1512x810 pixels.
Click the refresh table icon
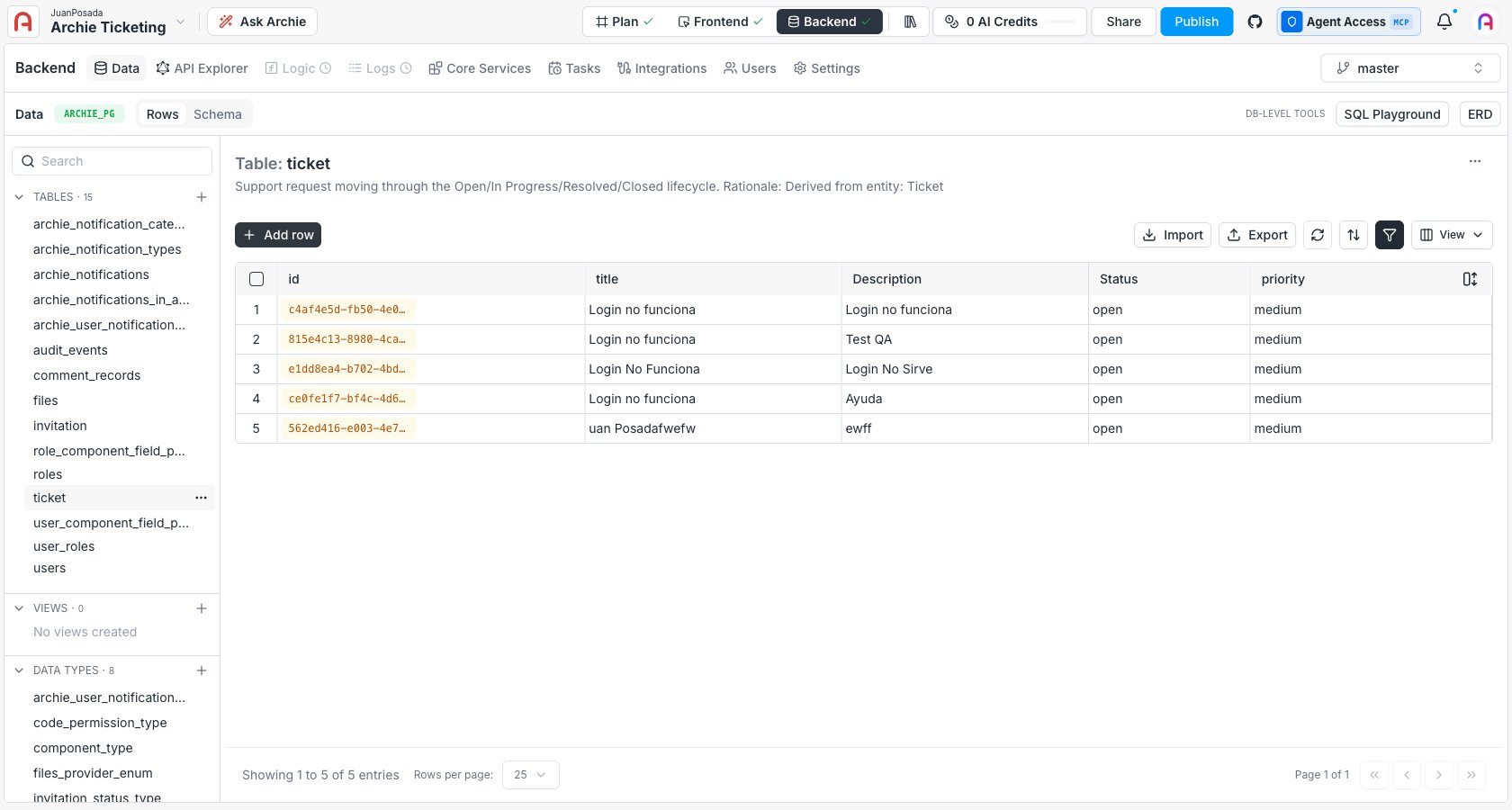(x=1318, y=235)
